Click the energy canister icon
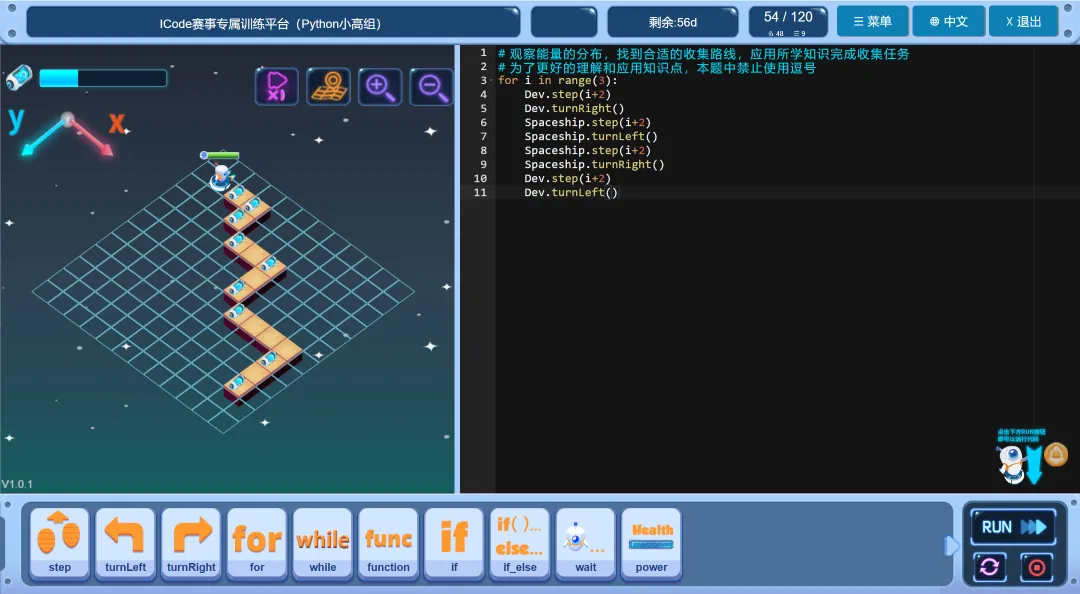Screen dimensions: 1080x594 [19, 77]
